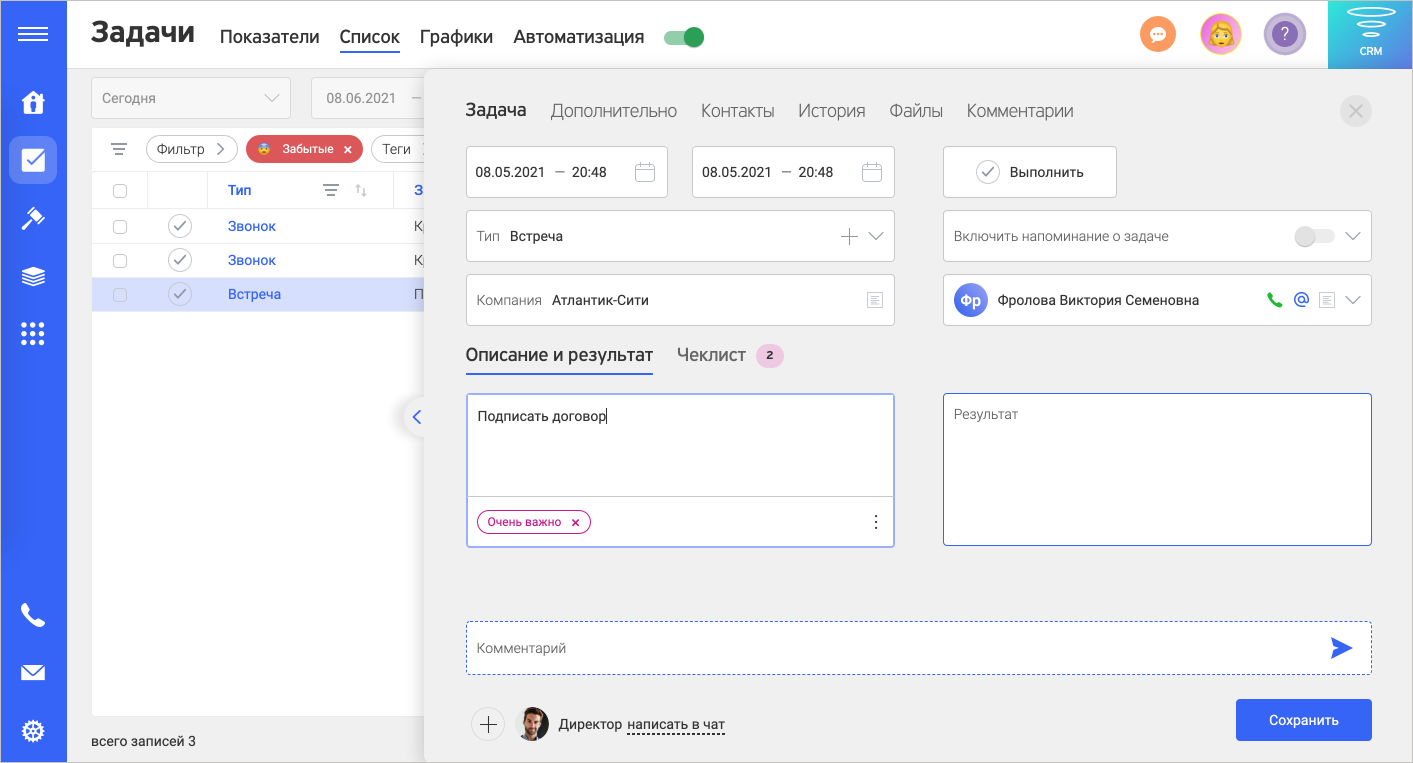Disable the green toggle near Автоматизация
Screen dimensions: 1413x763
coord(683,35)
